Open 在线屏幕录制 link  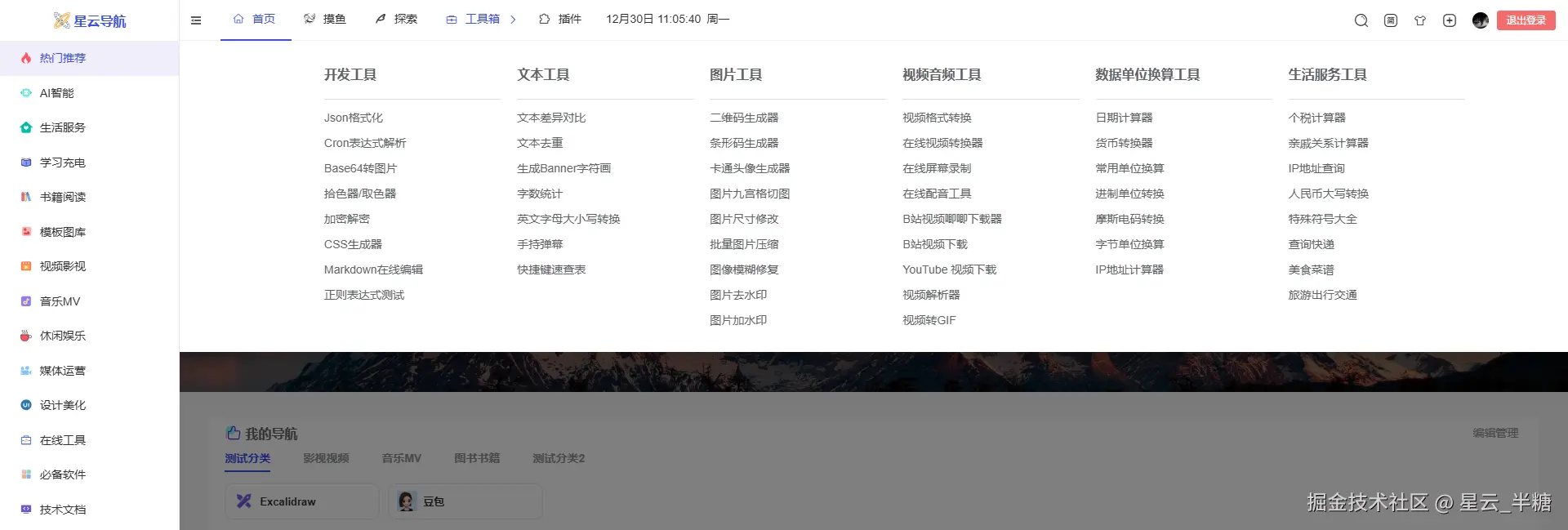pyautogui.click(x=937, y=169)
